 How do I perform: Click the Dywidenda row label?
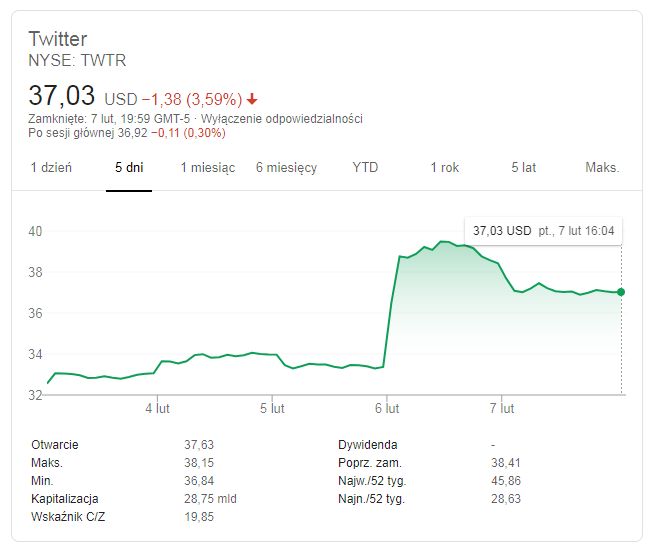368,445
